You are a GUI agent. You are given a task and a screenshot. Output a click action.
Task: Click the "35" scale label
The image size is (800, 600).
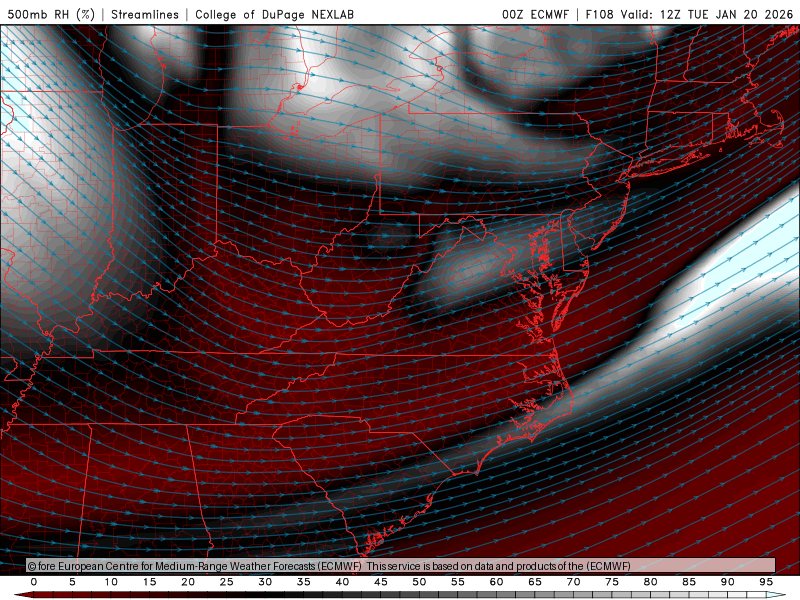click(x=304, y=582)
